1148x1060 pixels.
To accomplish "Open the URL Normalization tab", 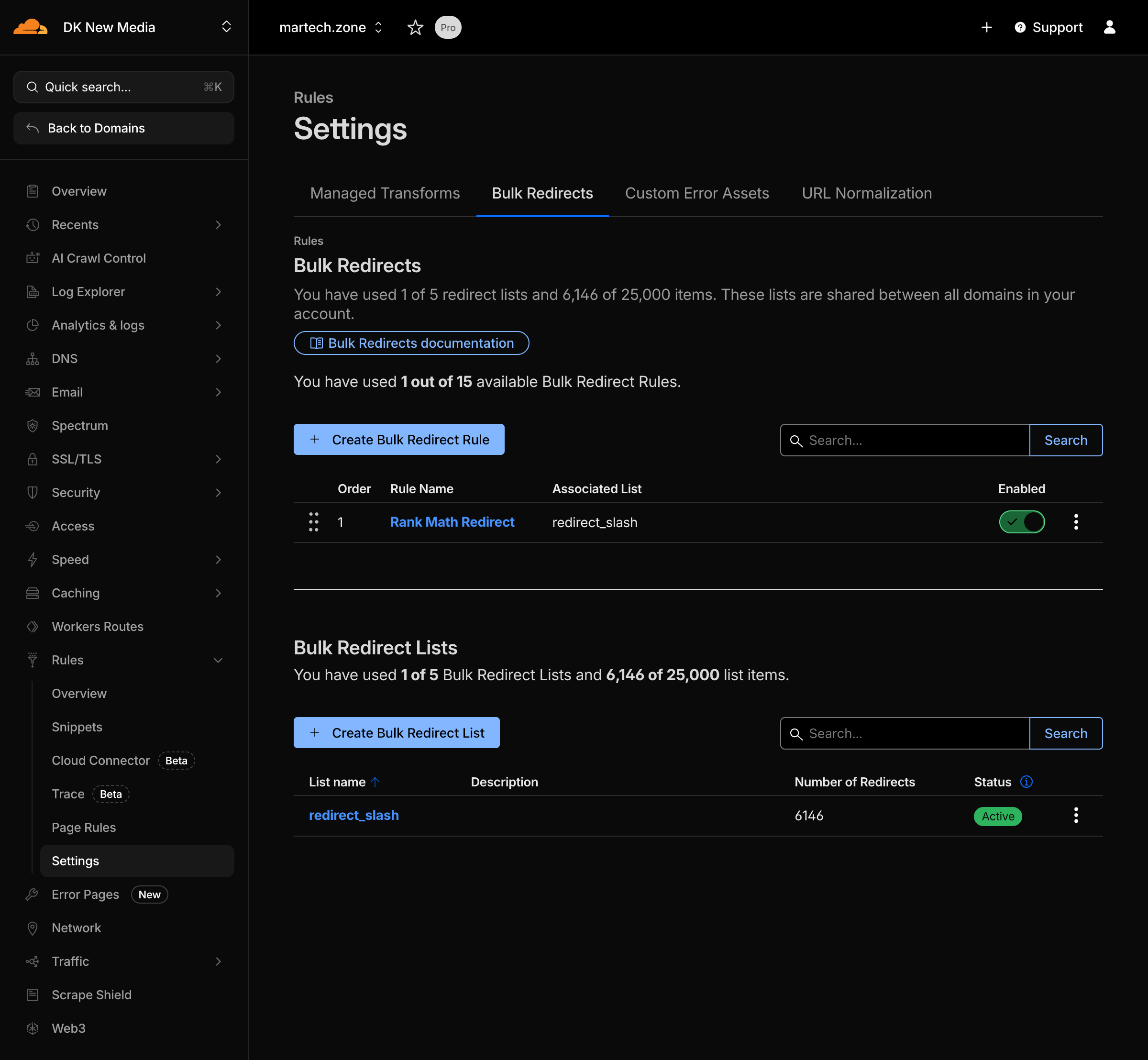I will pos(866,193).
